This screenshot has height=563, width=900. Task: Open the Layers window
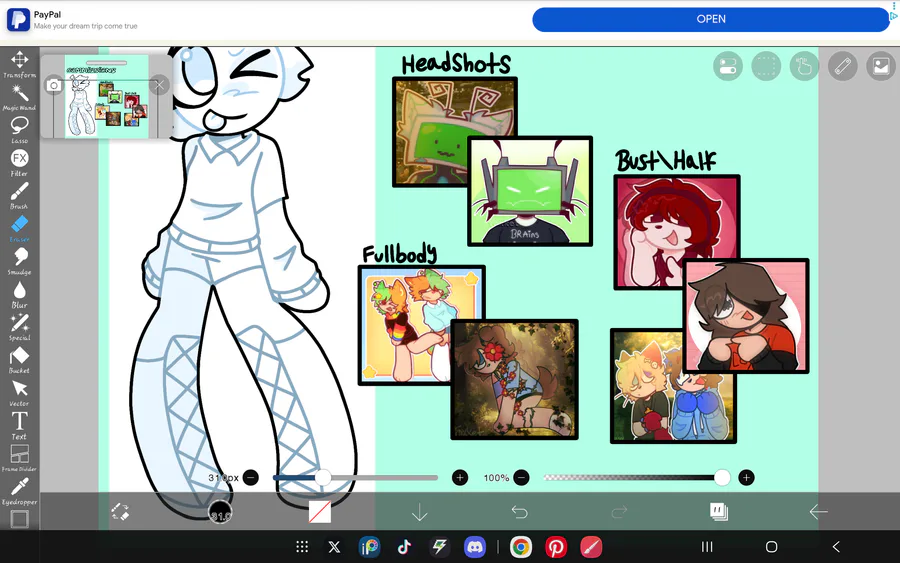tap(719, 511)
